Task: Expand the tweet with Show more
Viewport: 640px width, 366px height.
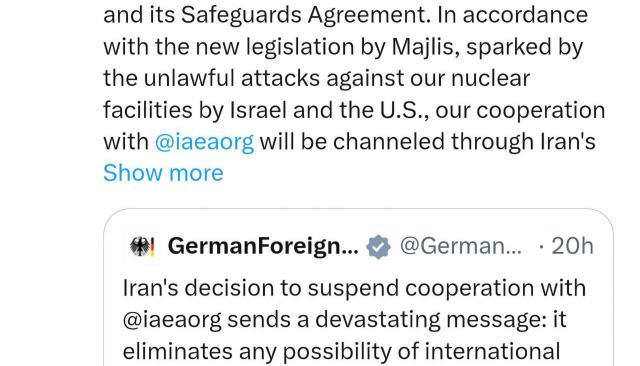Action: click(x=163, y=173)
